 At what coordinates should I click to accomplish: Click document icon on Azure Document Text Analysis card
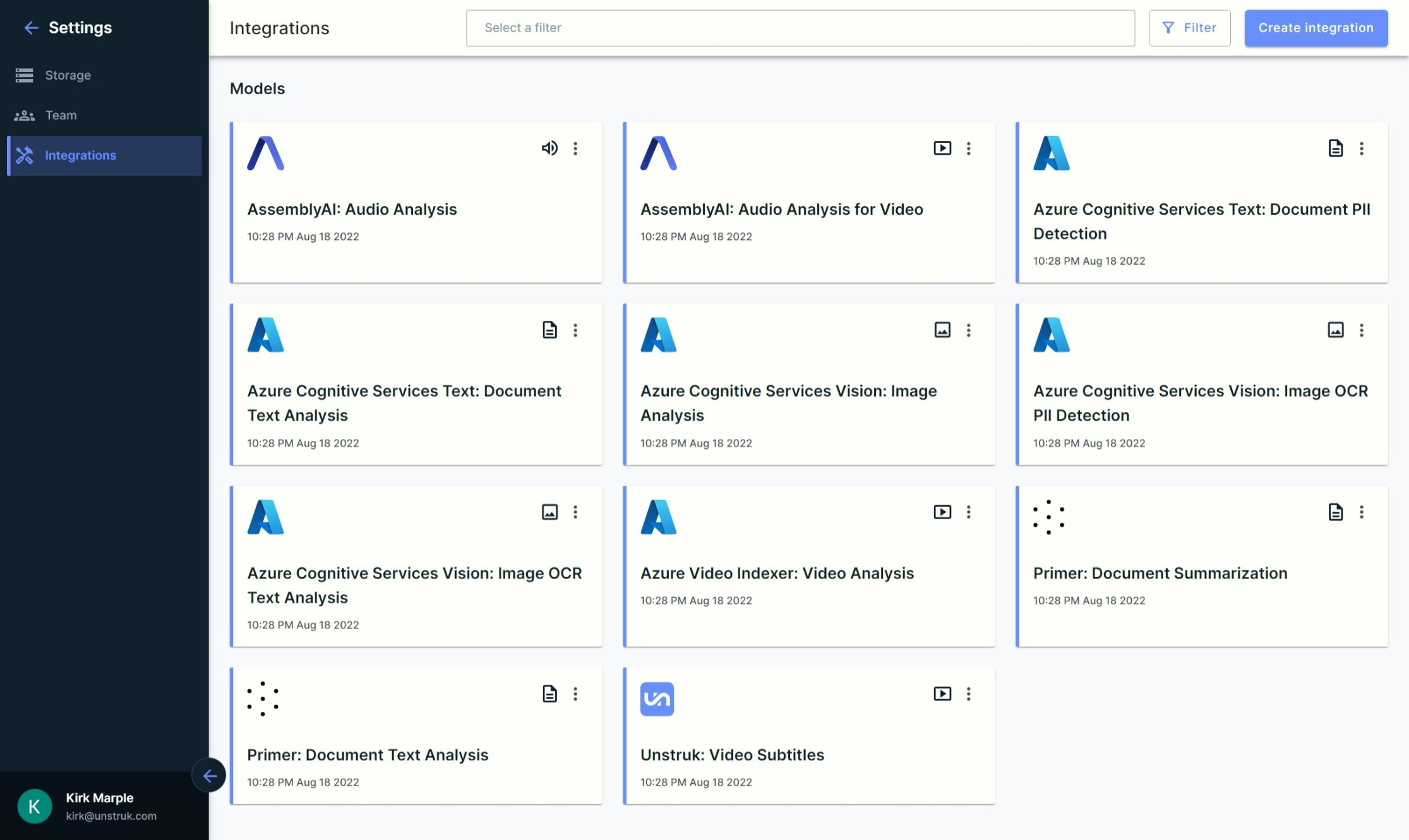click(x=549, y=330)
